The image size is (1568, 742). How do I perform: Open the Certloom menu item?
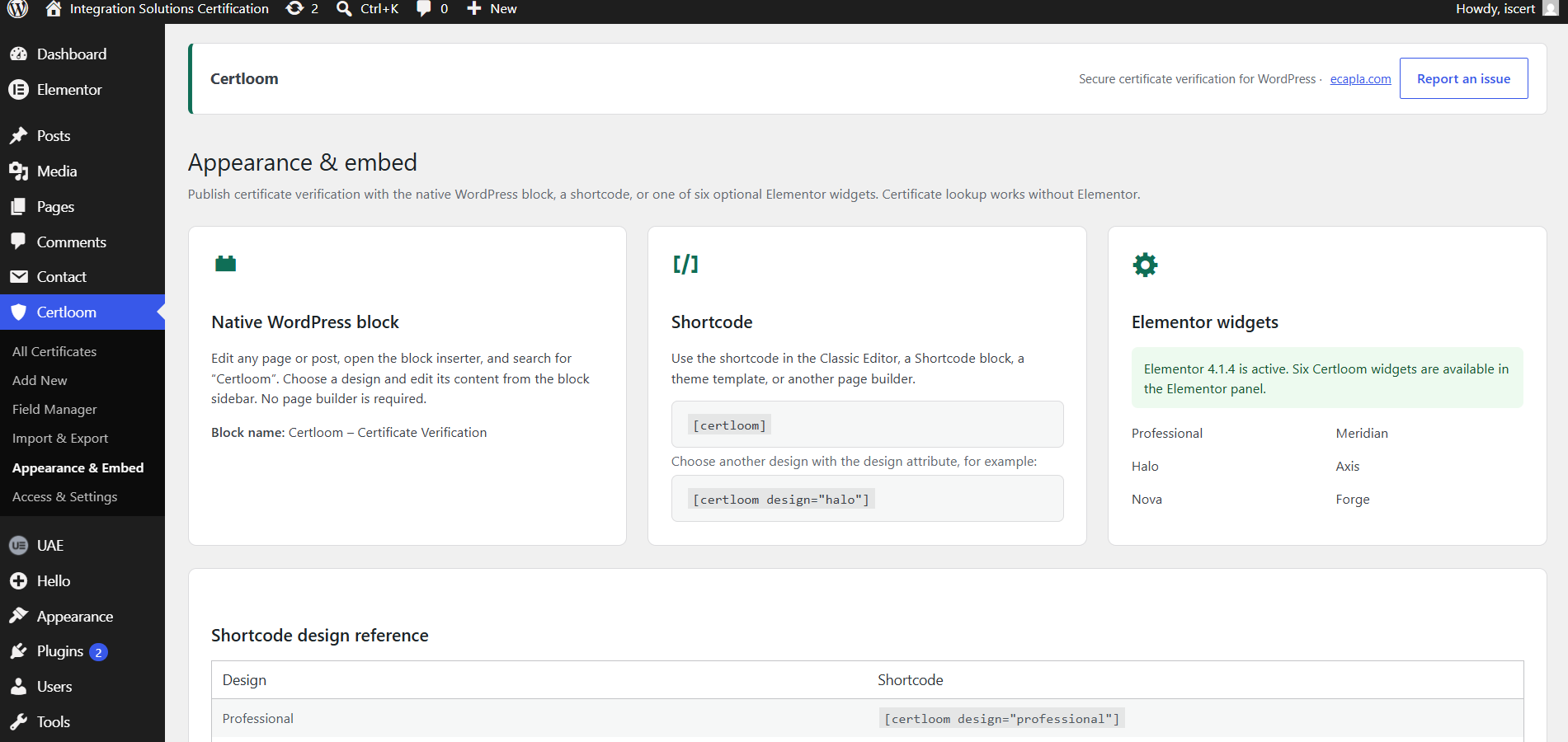(82, 312)
